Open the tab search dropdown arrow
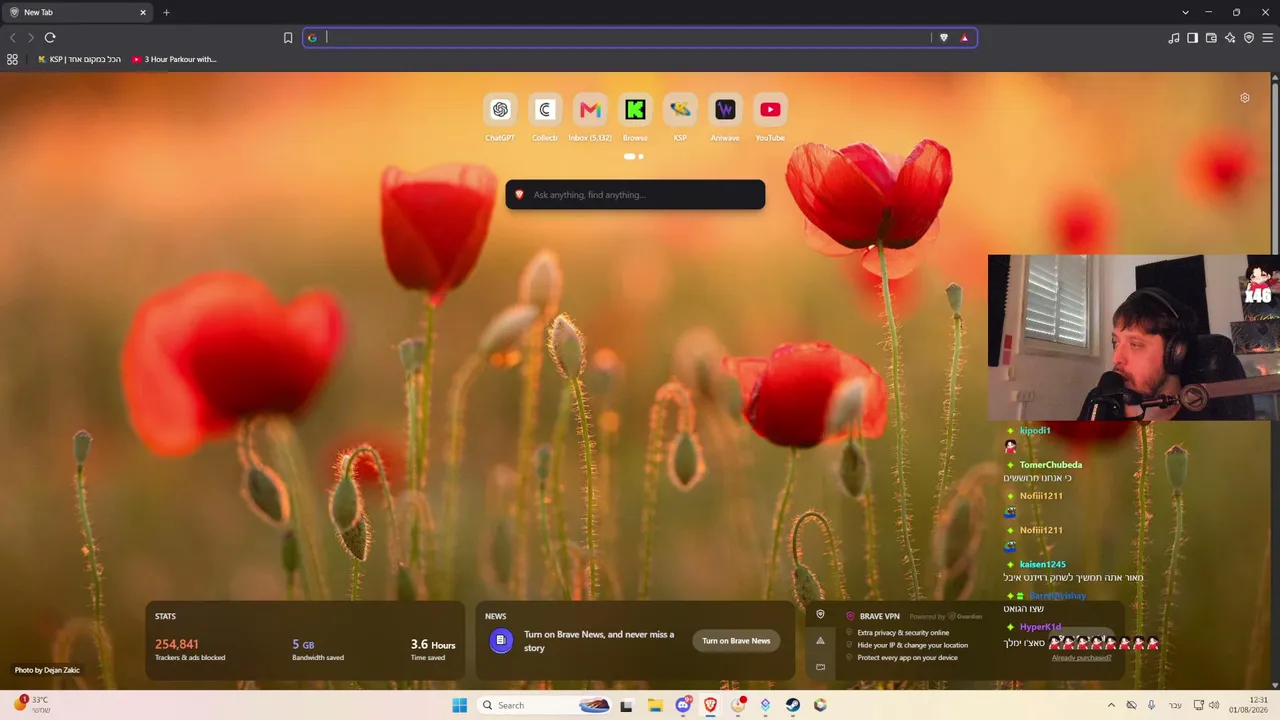 1185,12
